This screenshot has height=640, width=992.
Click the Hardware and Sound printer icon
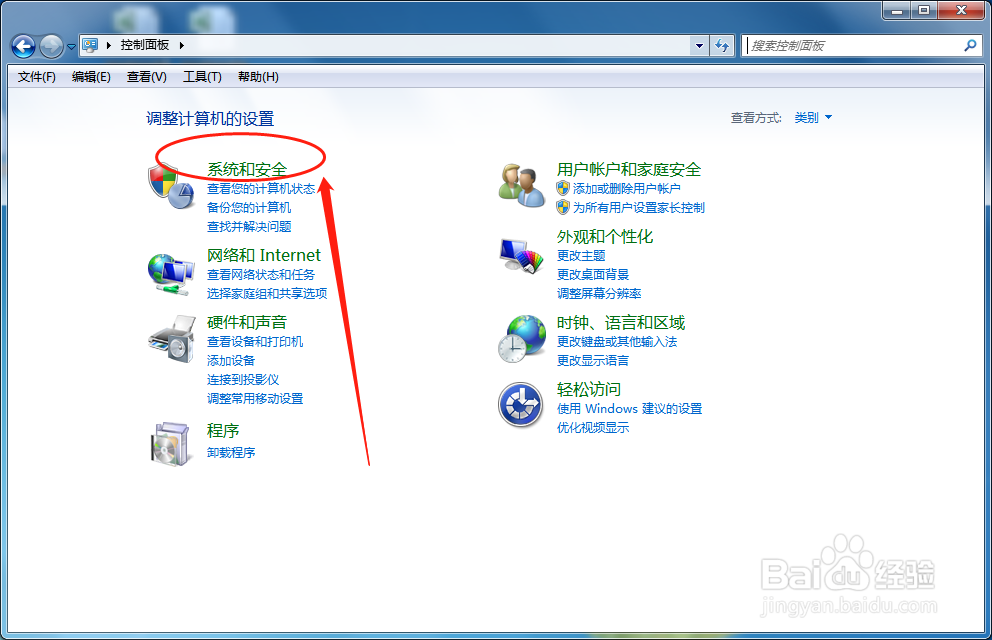point(171,339)
